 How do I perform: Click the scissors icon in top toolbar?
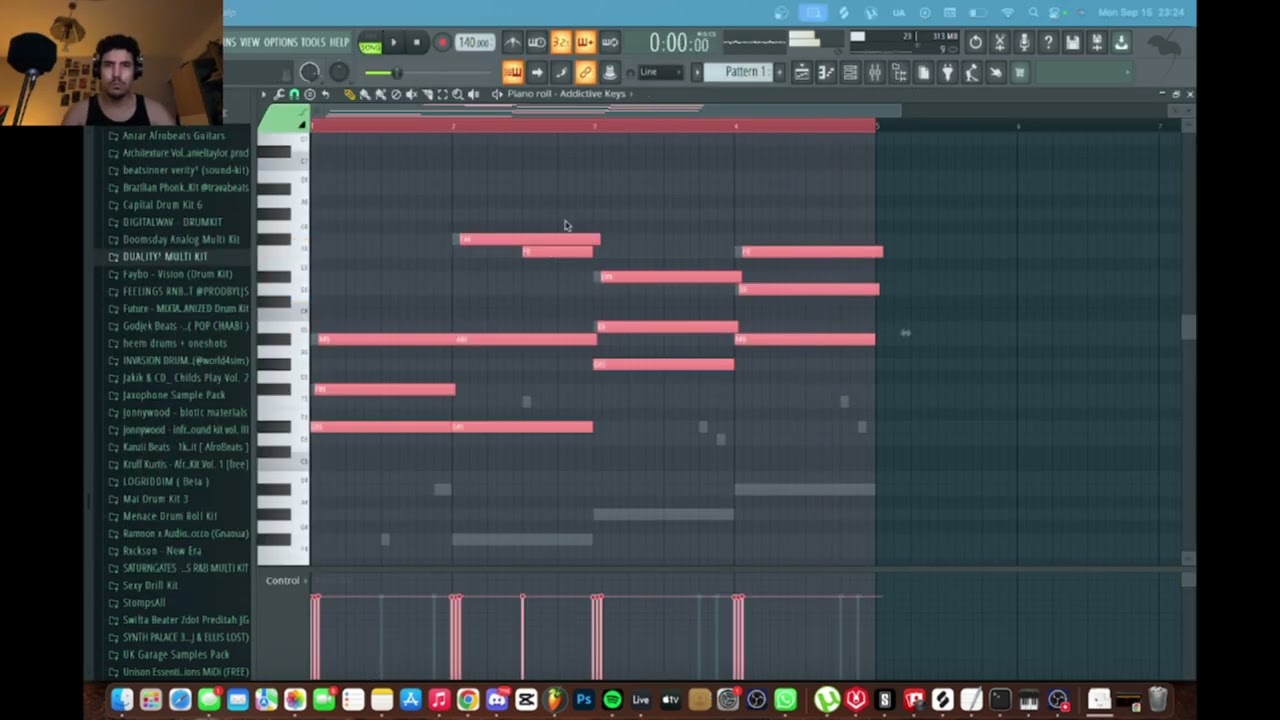click(1000, 43)
